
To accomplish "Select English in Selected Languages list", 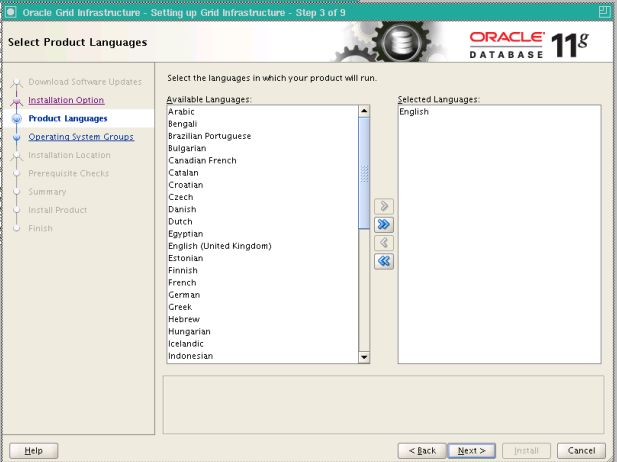I will [499, 112].
